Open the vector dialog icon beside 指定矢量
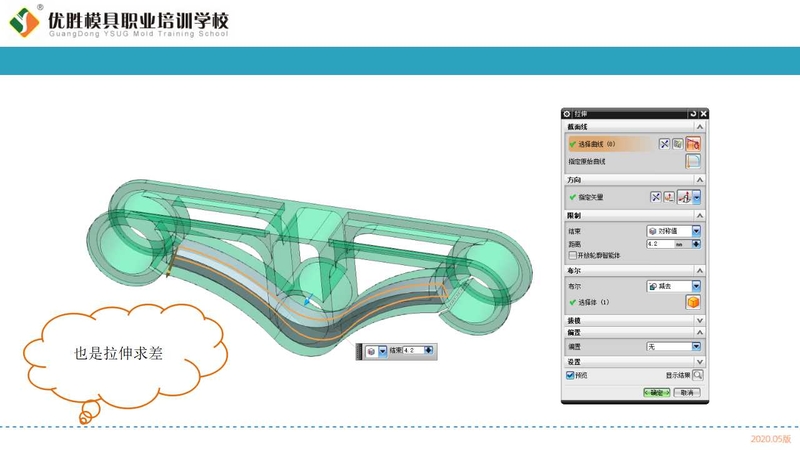This screenshot has width=800, height=450. [x=670, y=197]
